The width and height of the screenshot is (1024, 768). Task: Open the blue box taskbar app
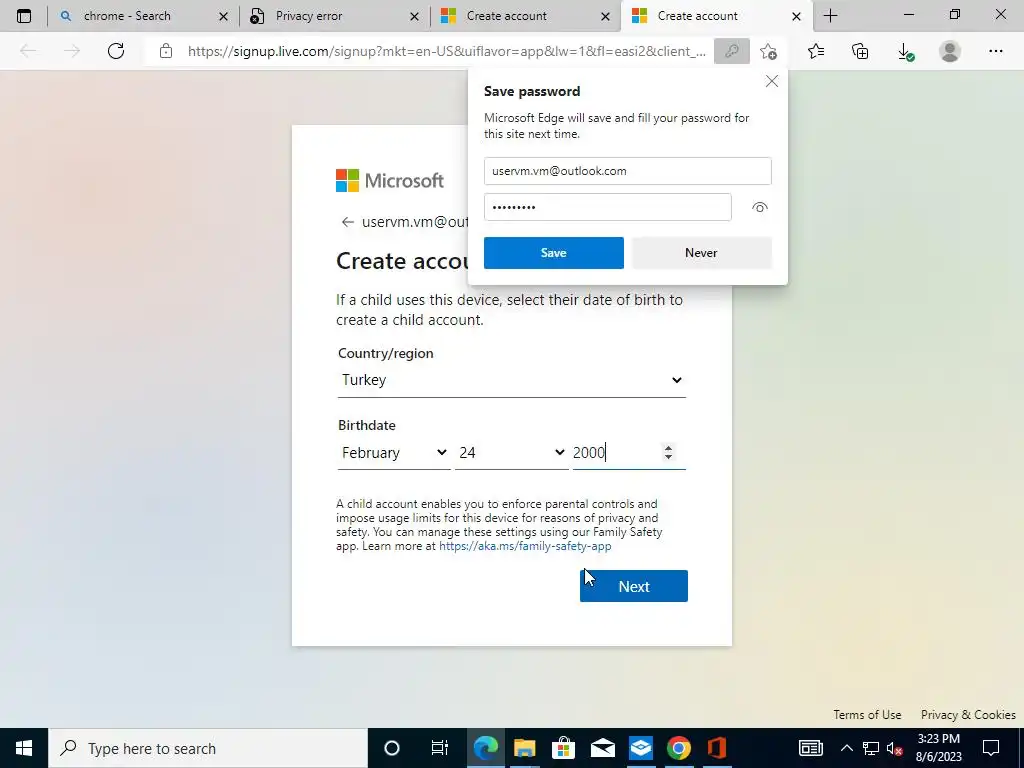coord(641,748)
